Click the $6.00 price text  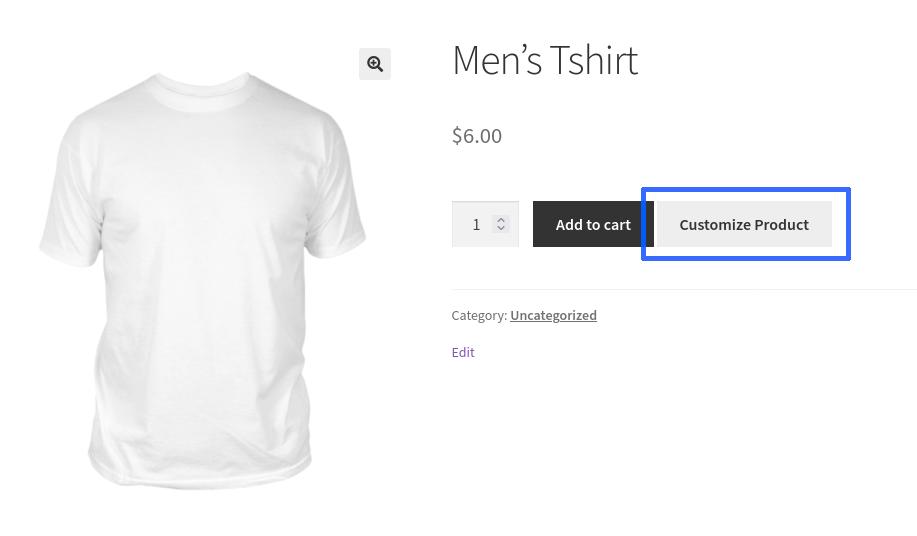coord(477,135)
